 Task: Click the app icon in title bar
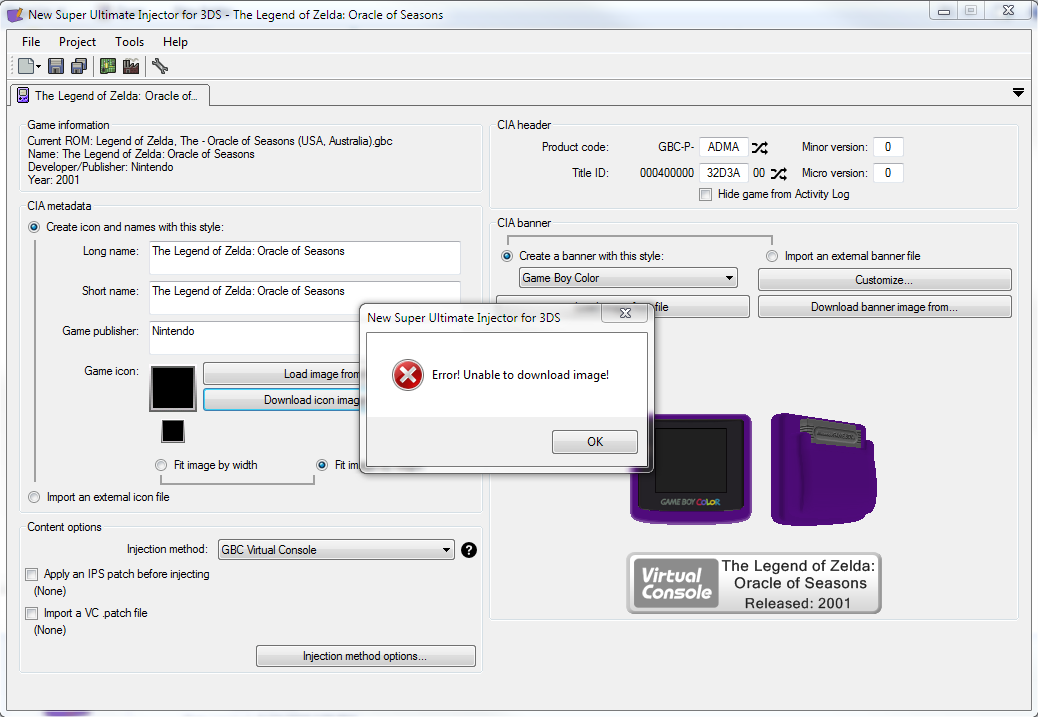coord(15,14)
